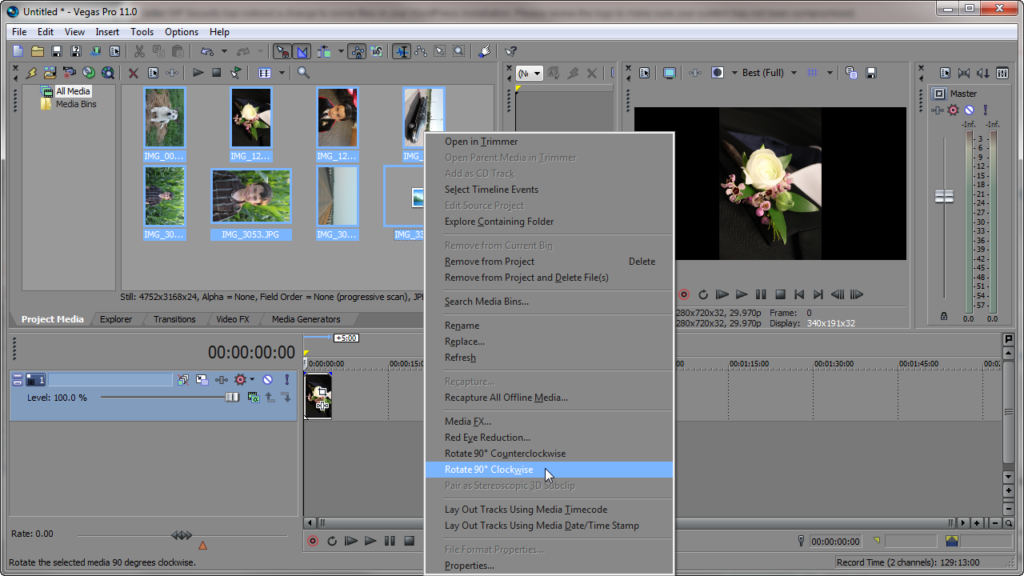Toggle Split Screen View in preview toolbar
1024x576 pixels.
point(717,72)
